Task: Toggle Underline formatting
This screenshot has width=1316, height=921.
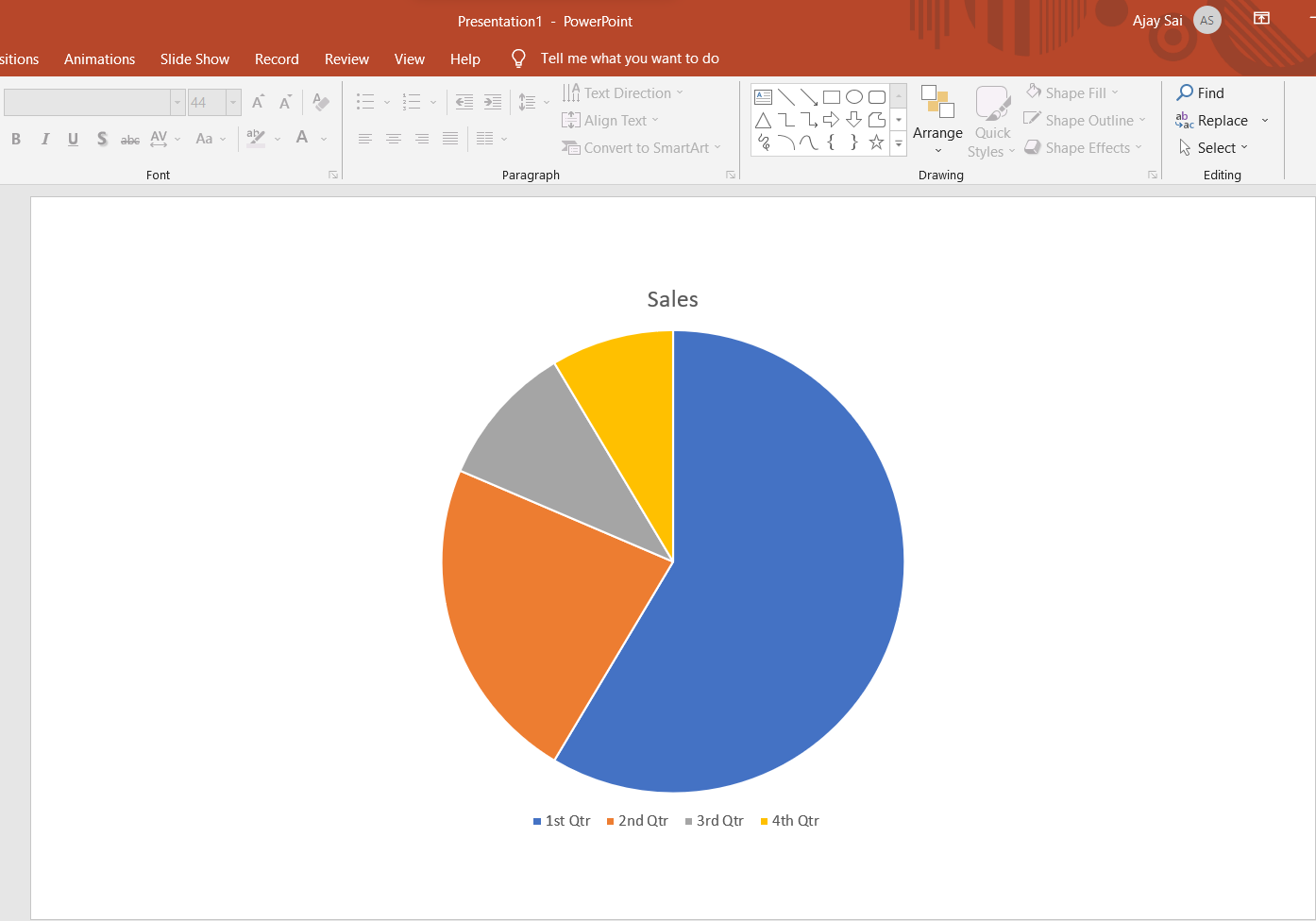Action: (73, 139)
